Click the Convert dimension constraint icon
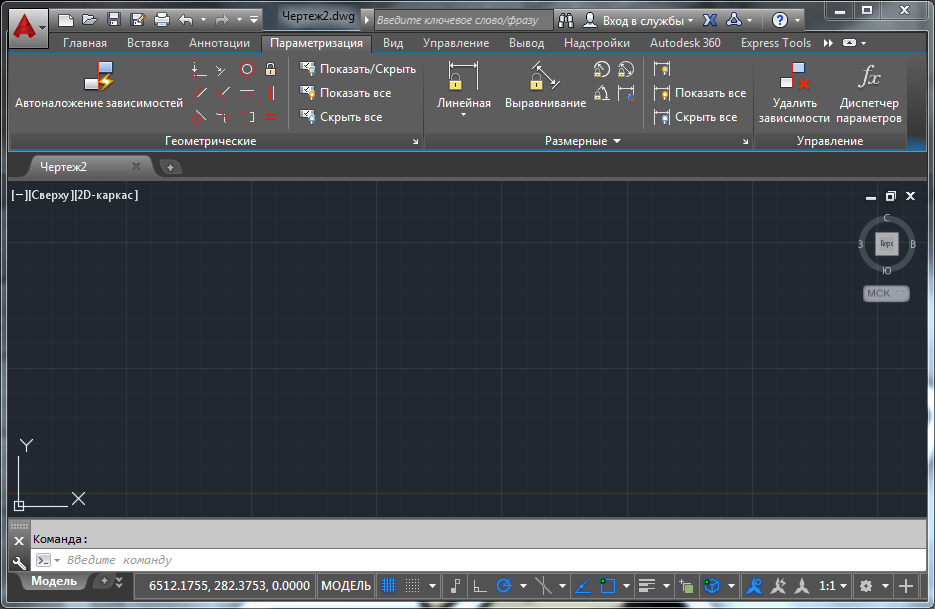 [x=626, y=93]
